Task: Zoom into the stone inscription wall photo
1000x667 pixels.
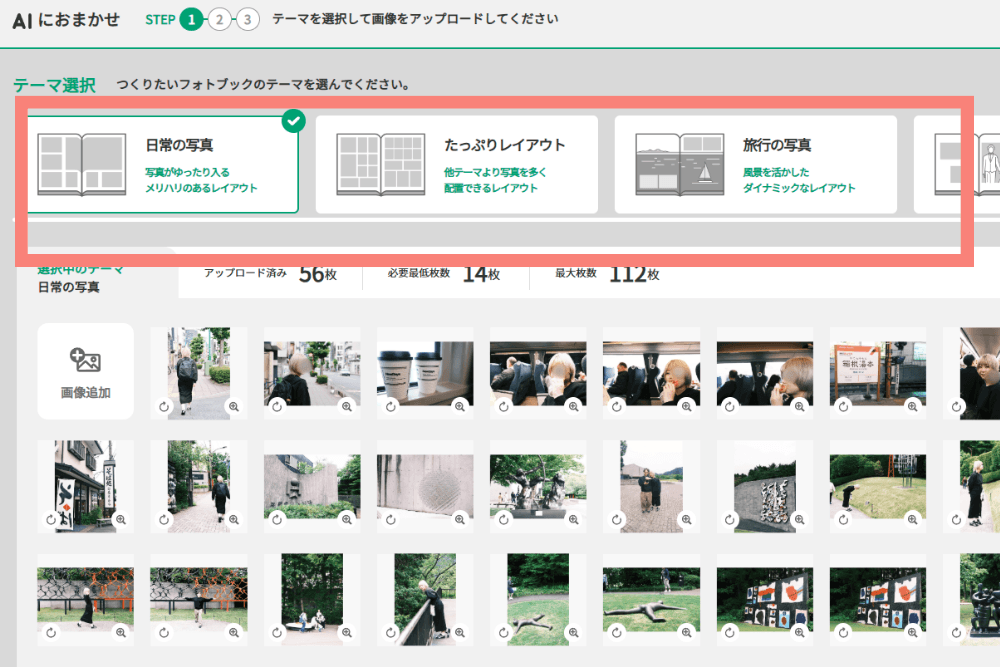Action: (799, 519)
